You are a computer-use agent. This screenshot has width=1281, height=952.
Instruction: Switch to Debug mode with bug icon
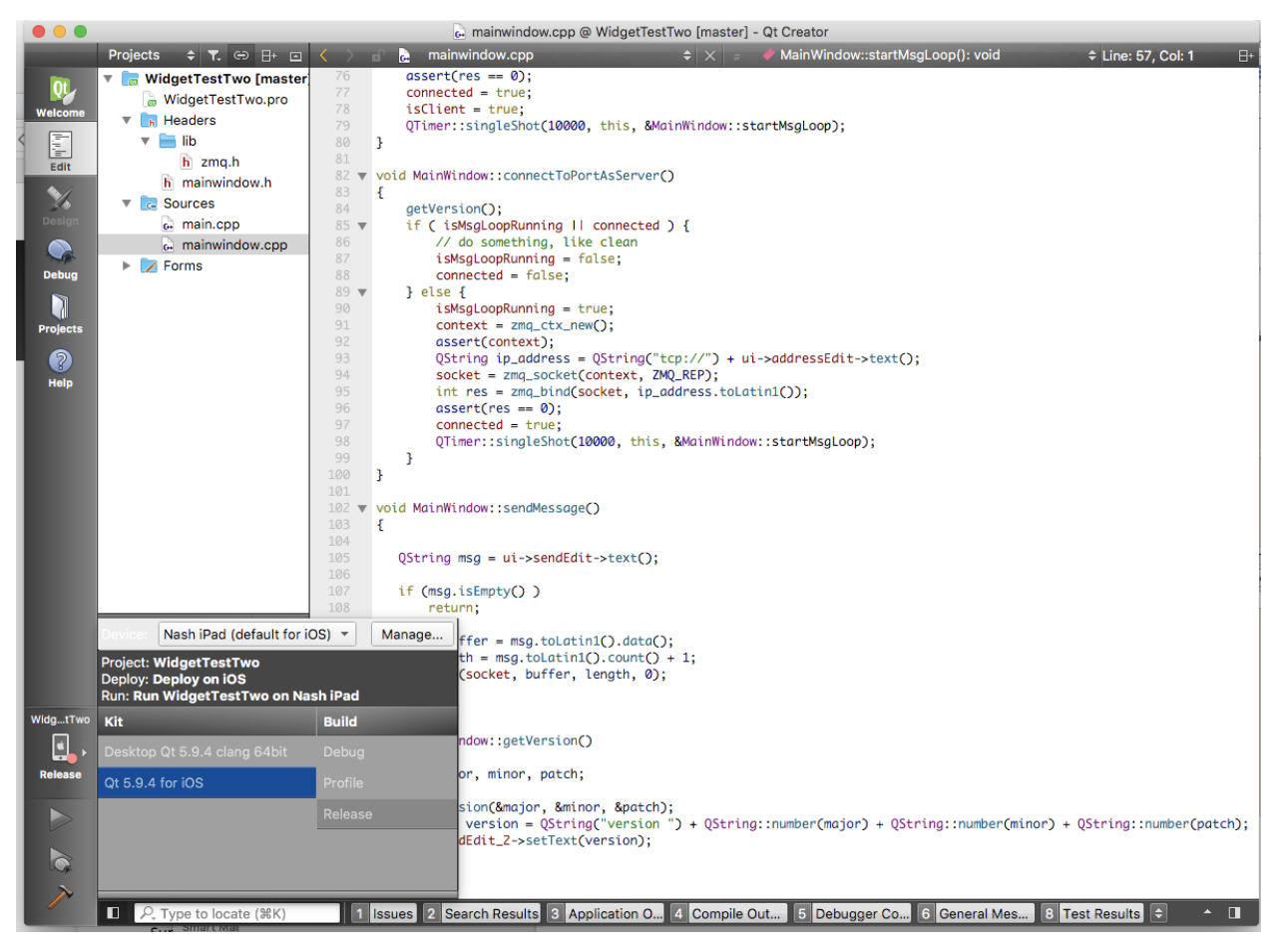(60, 258)
